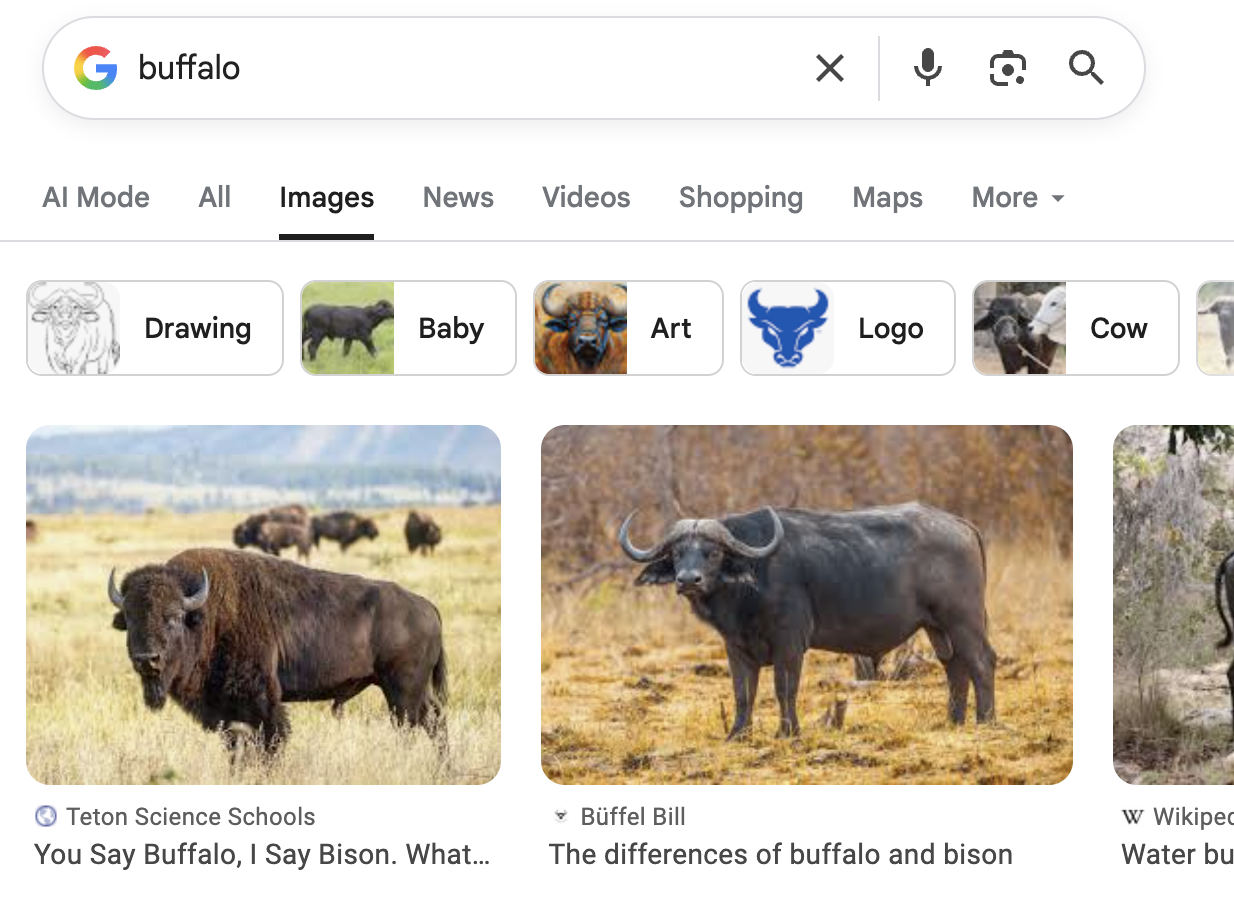Screen dimensions: 1234x900
Task: Clear the search query with the X icon
Action: (x=830, y=67)
